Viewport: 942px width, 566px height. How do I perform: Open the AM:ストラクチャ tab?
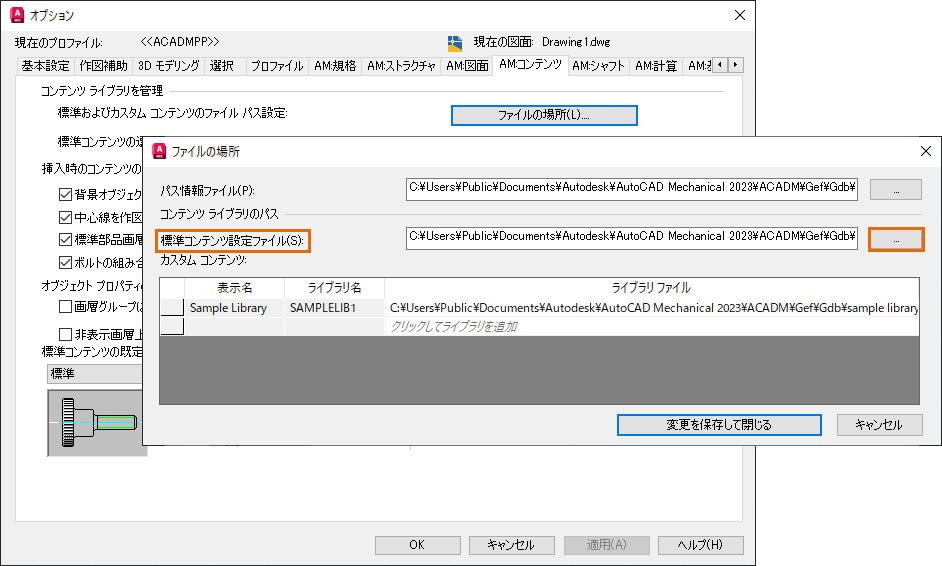click(401, 65)
